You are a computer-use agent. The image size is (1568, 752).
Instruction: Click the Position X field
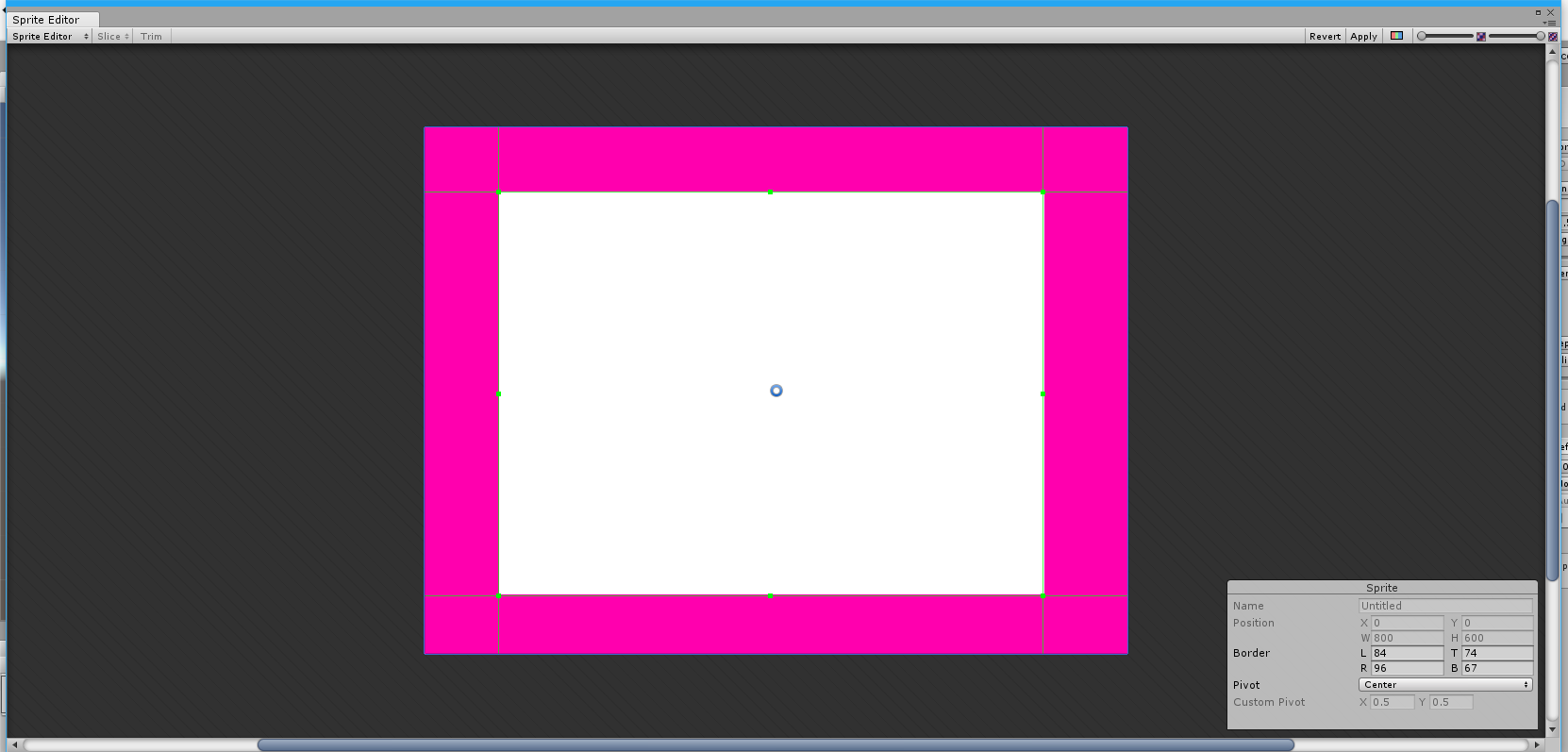tap(1407, 623)
